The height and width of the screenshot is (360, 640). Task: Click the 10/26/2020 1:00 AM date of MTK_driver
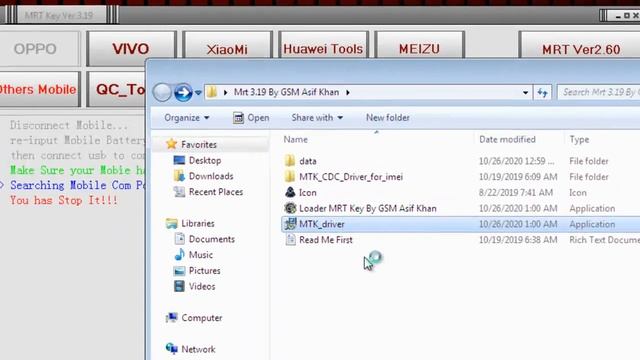[518, 224]
